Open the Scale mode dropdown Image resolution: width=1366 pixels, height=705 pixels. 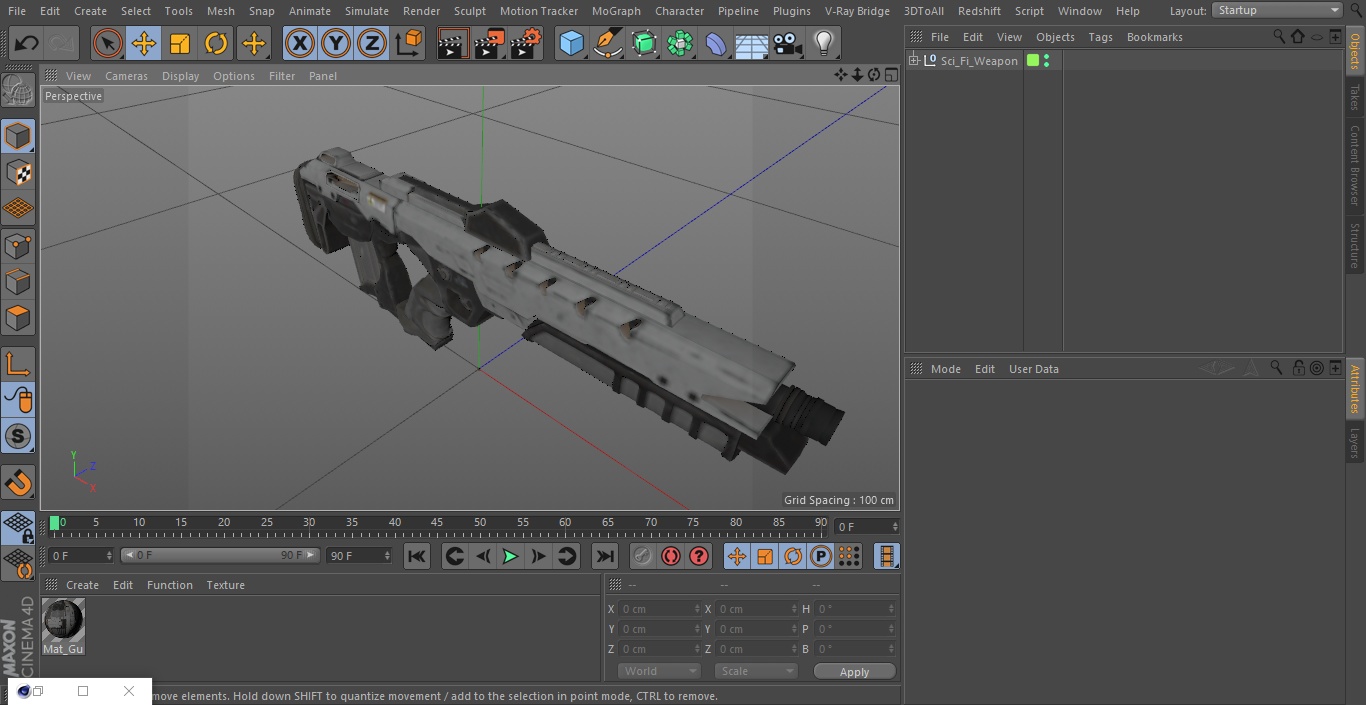(x=756, y=671)
